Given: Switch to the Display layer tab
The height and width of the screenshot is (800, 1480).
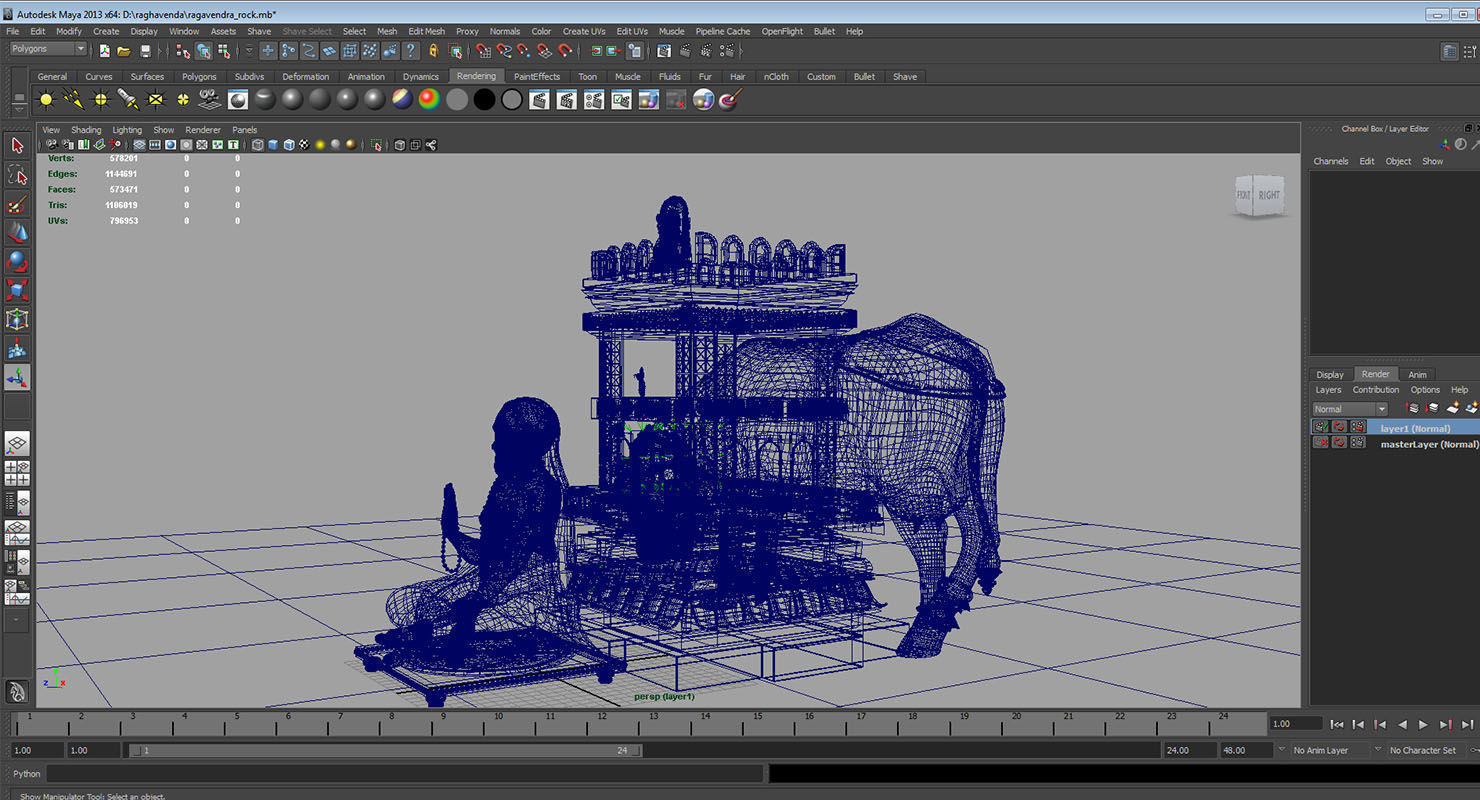Looking at the screenshot, I should pyautogui.click(x=1330, y=375).
